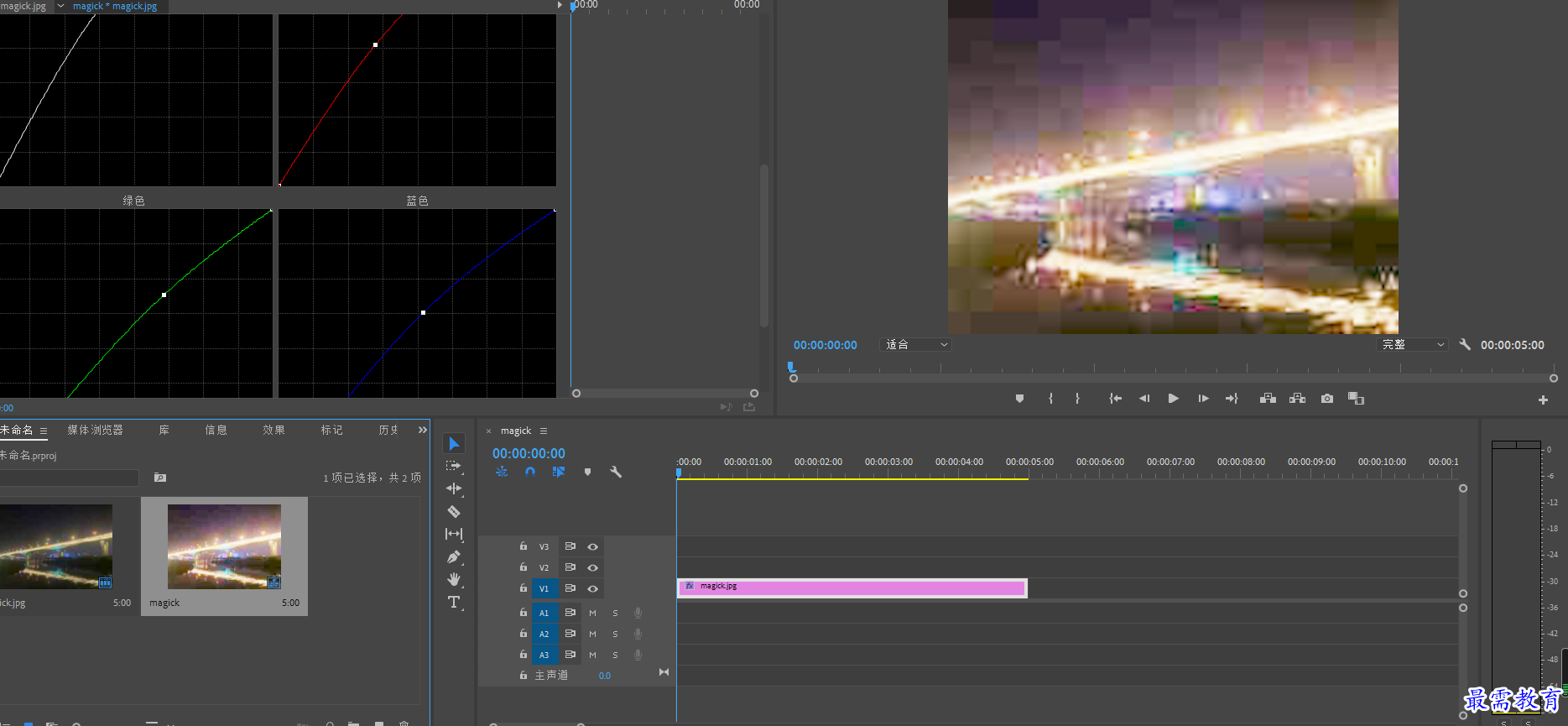The width and height of the screenshot is (1568, 726).
Task: Toggle sync lock for V2 track
Action: click(x=570, y=567)
